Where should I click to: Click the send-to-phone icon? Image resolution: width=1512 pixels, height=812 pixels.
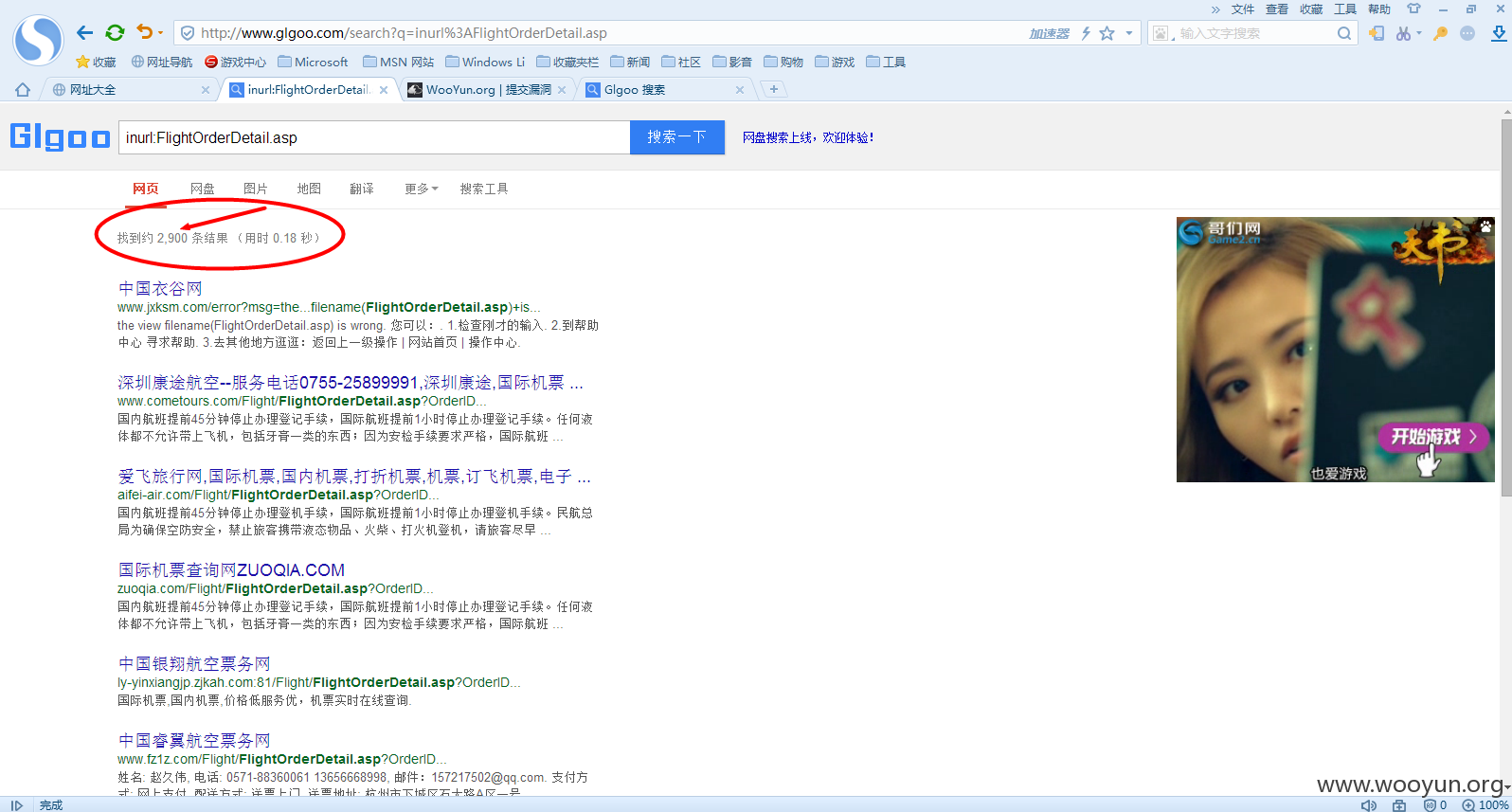click(1377, 33)
